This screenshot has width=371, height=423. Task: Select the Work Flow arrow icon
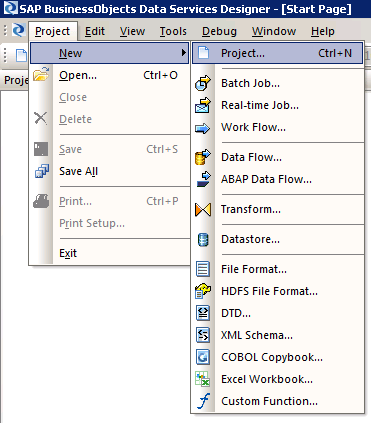(203, 128)
